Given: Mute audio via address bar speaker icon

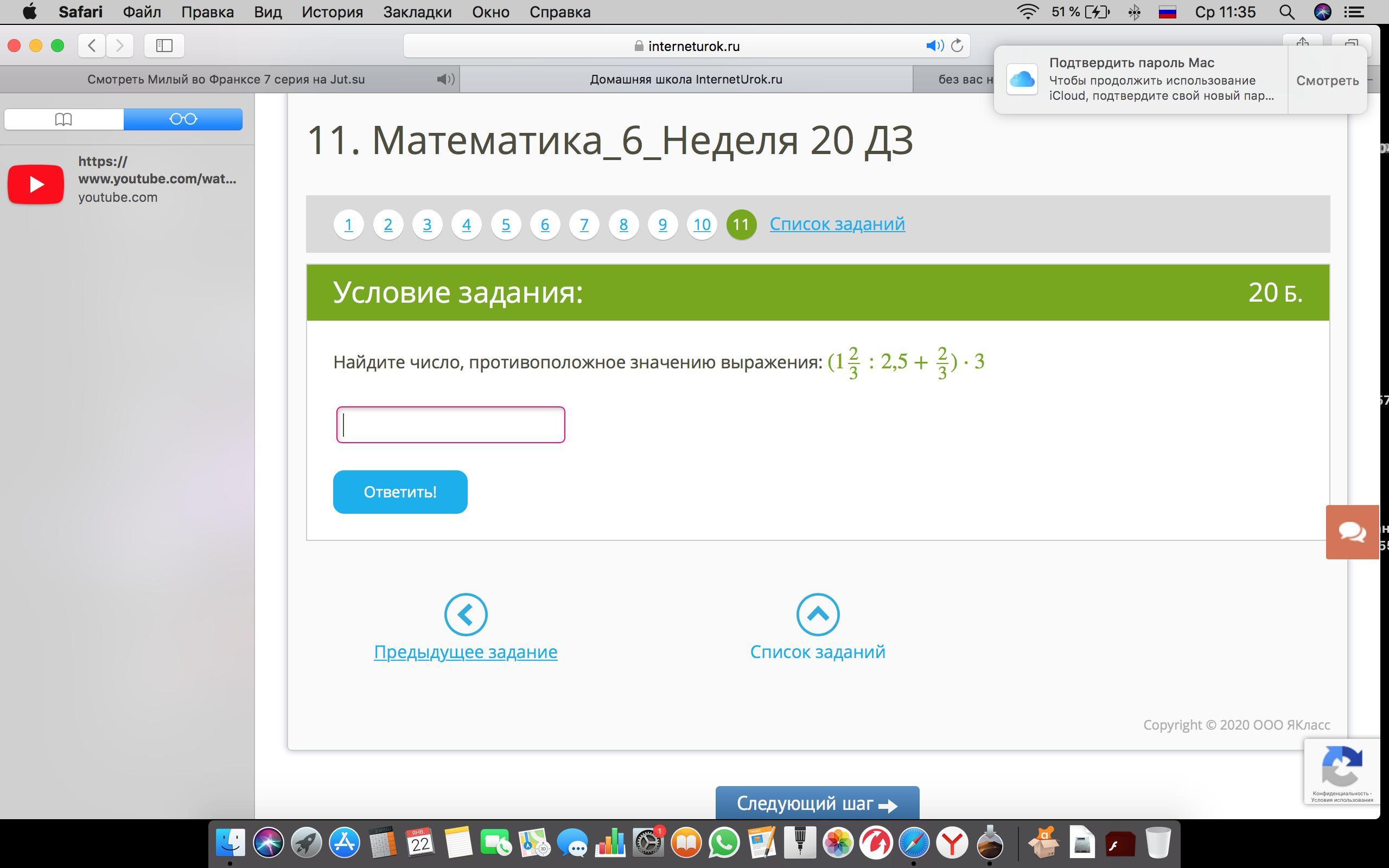Looking at the screenshot, I should point(934,46).
